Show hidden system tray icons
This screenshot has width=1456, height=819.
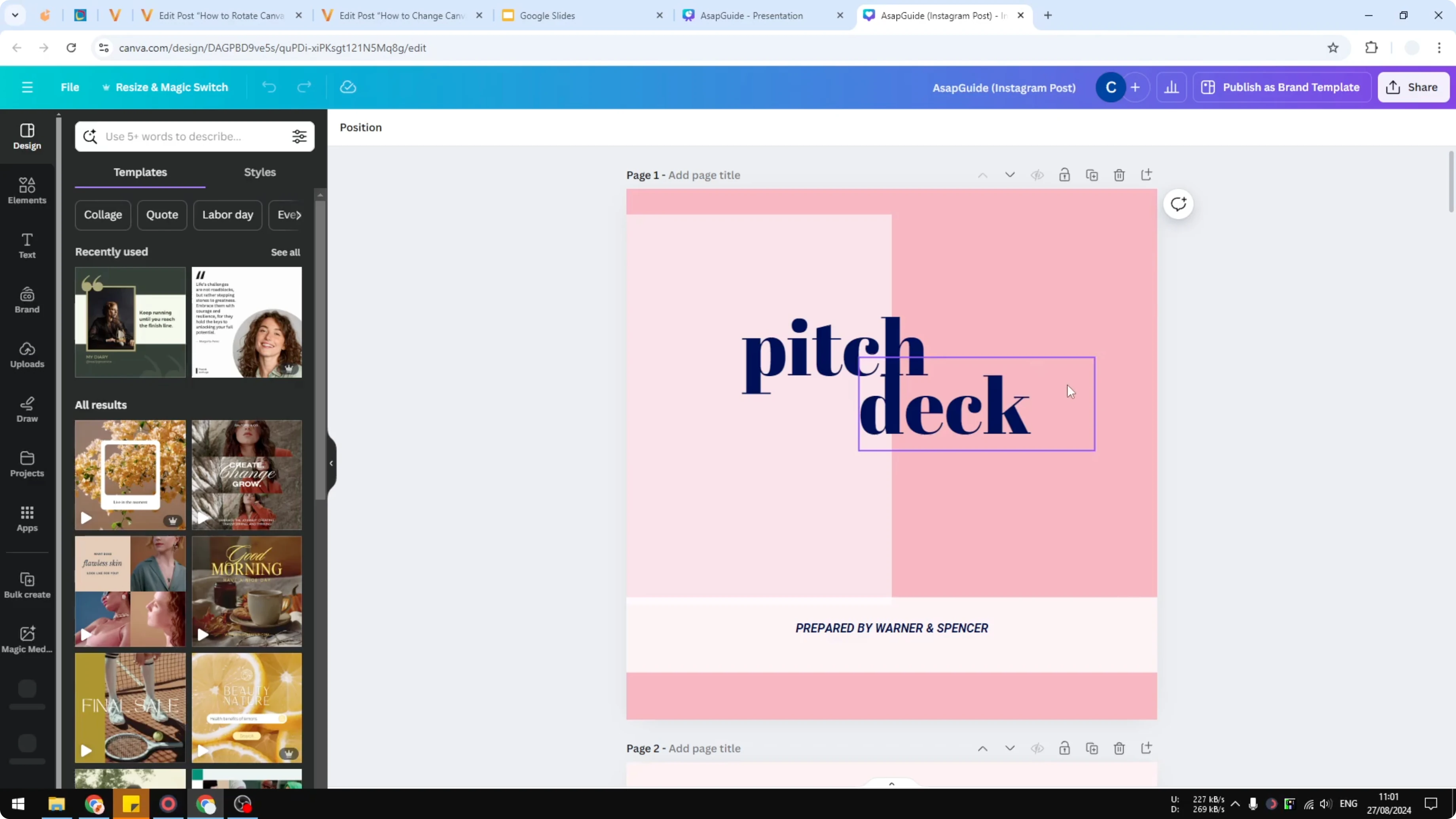1236,804
